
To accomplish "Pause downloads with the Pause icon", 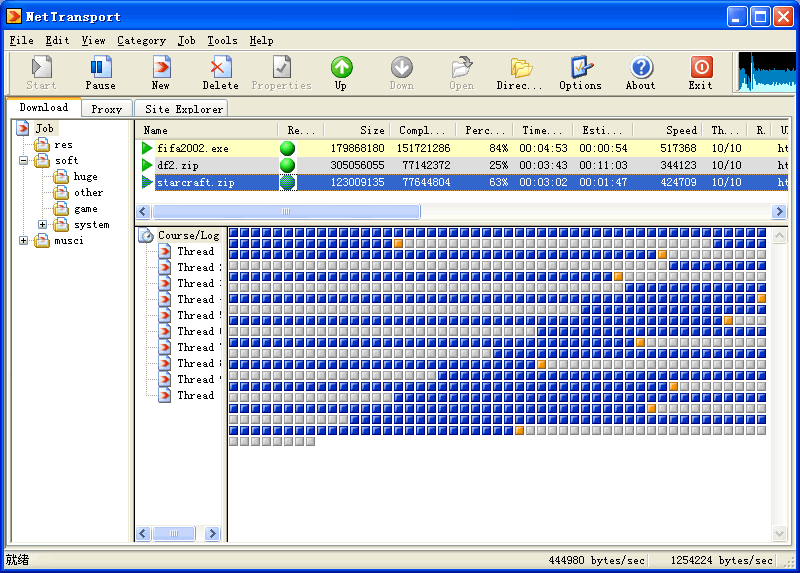I will [101, 67].
